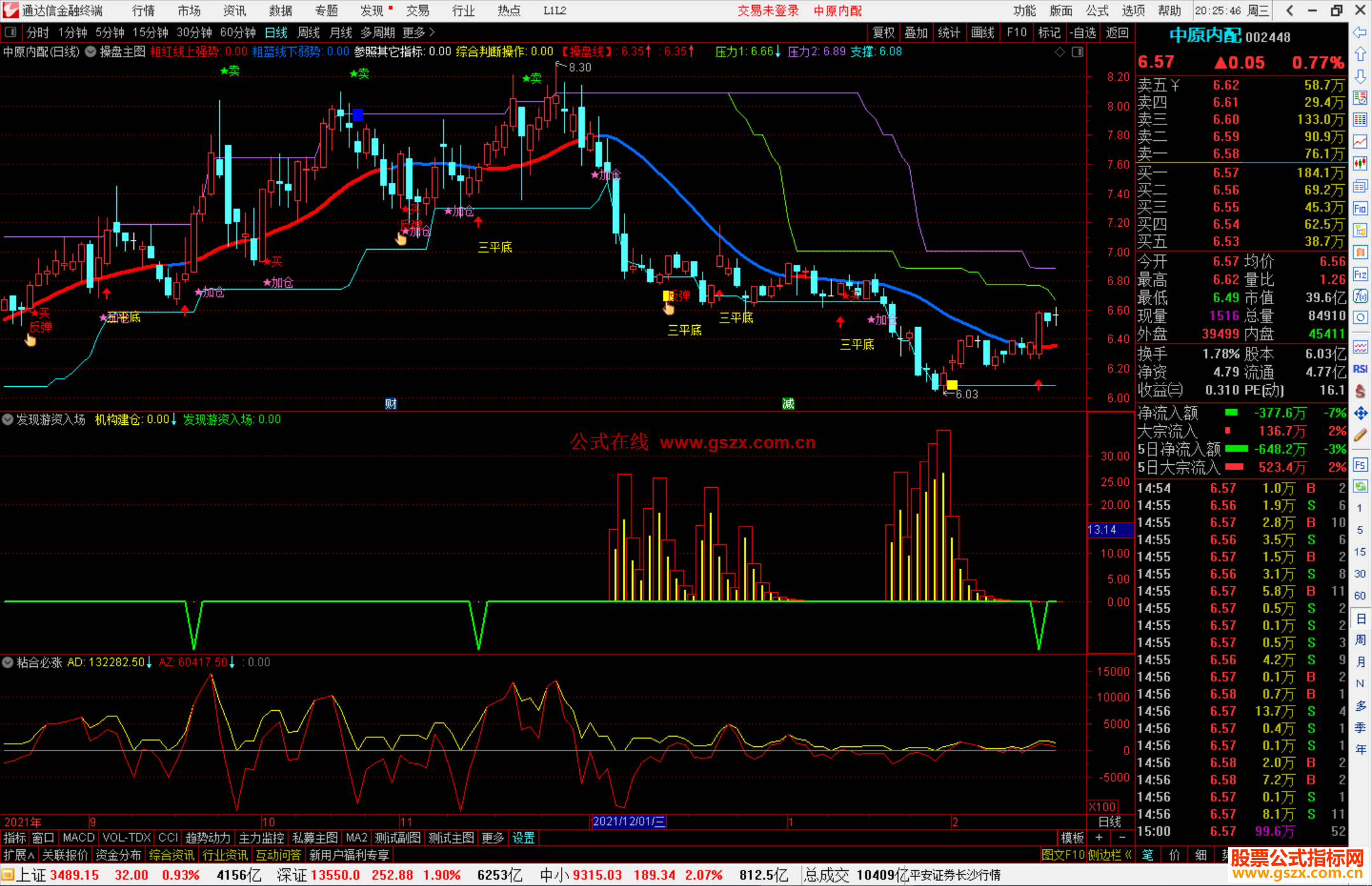Toggle the 粘合必涨 indicator round button
The height and width of the screenshot is (886, 1372).
point(8,662)
